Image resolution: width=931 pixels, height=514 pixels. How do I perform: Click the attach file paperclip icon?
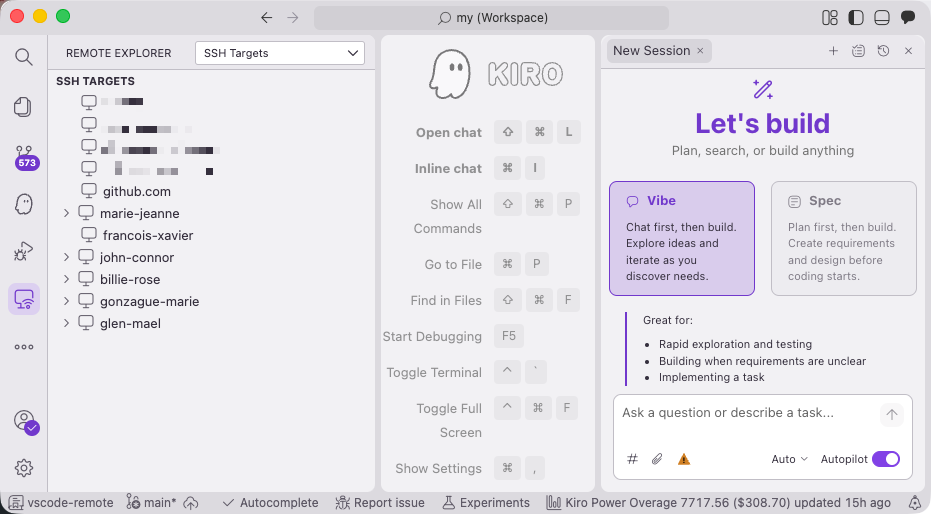point(657,459)
